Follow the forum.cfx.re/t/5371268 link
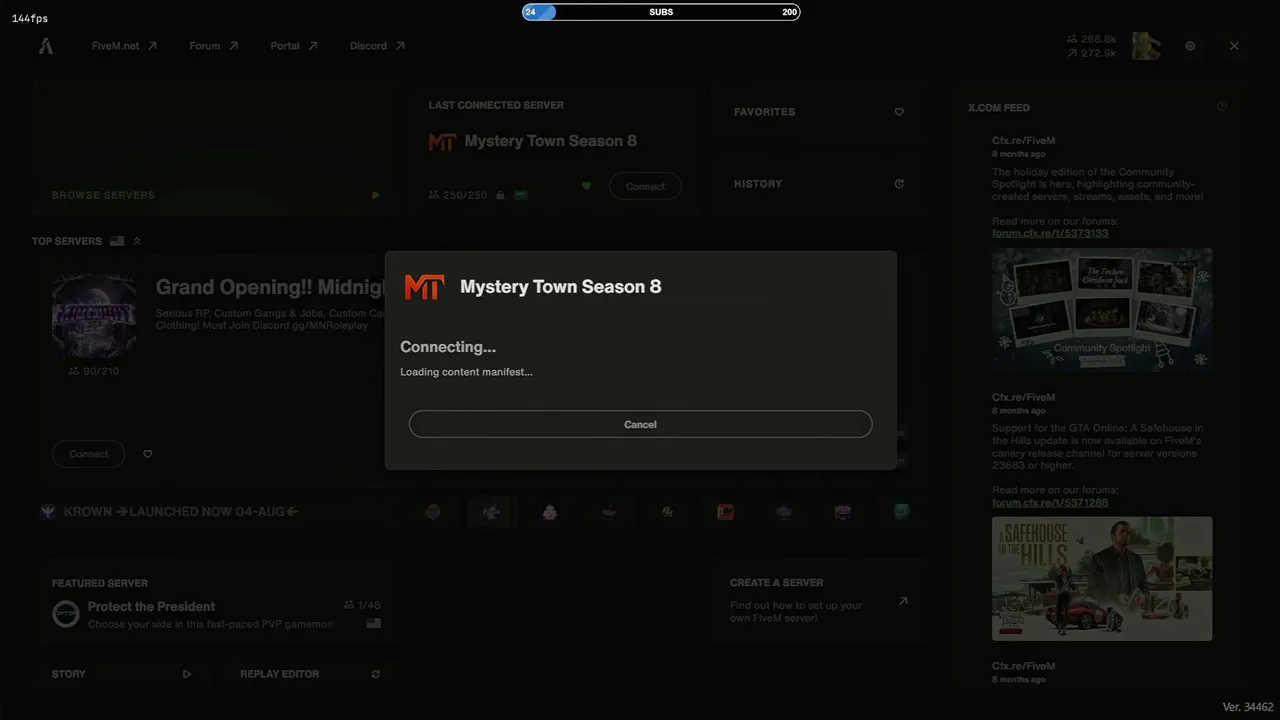 1050,502
